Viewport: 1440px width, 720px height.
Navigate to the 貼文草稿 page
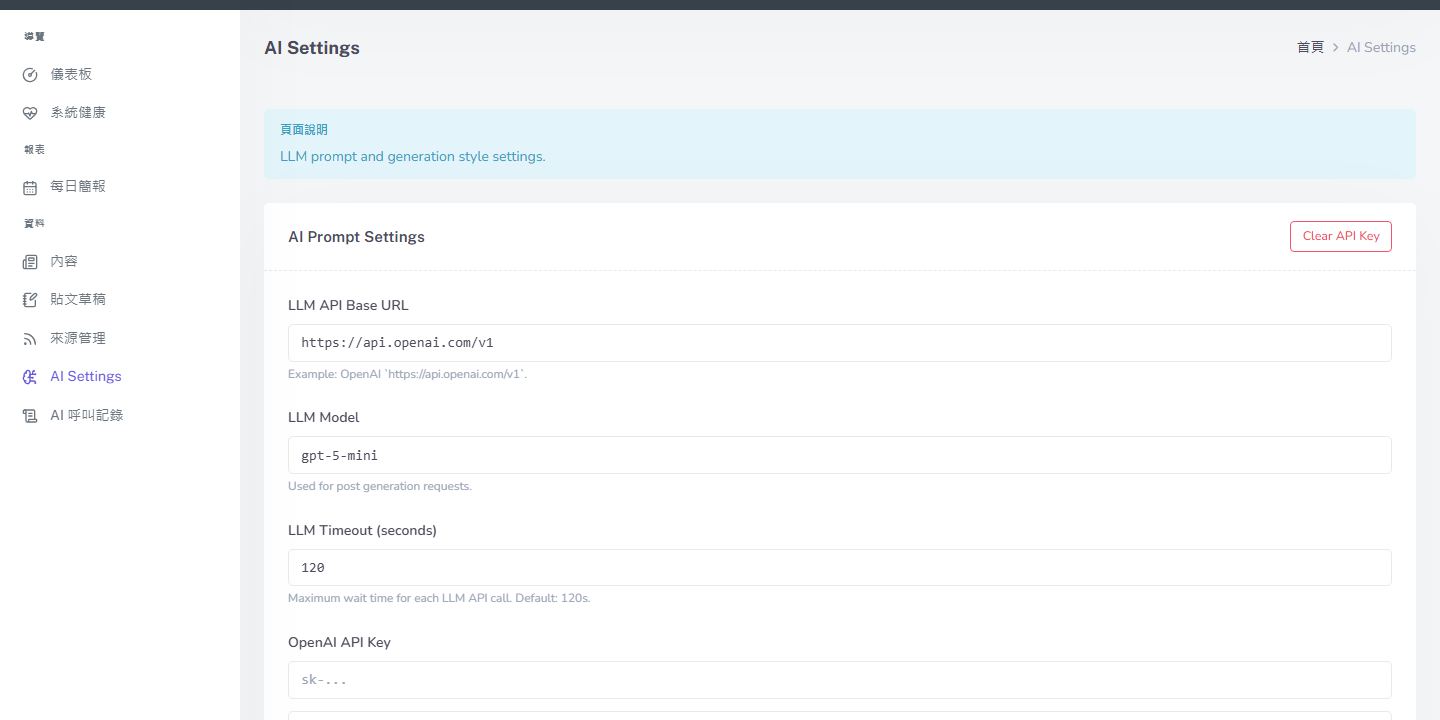point(78,300)
